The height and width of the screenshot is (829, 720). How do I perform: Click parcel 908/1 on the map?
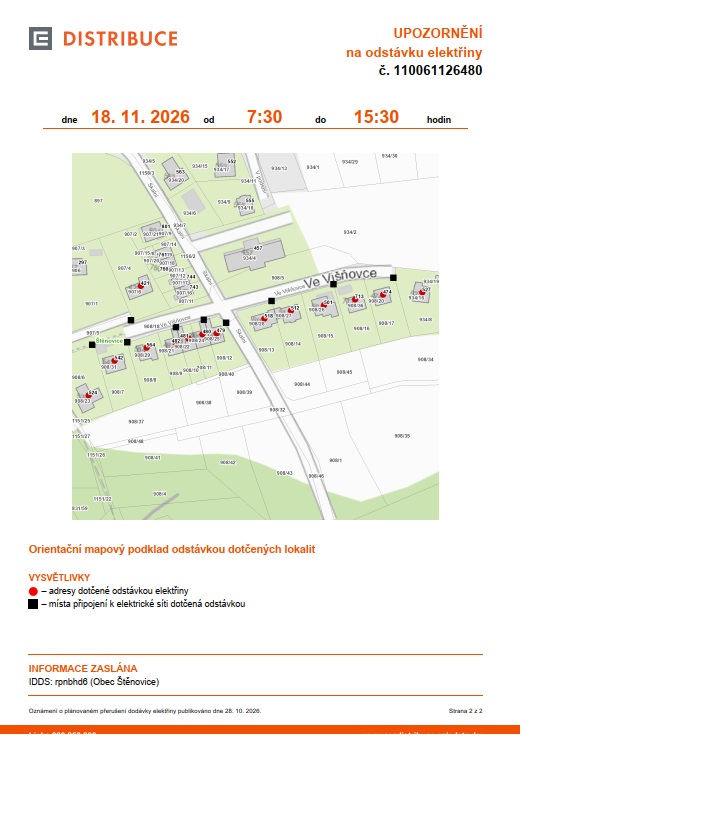[x=335, y=460]
